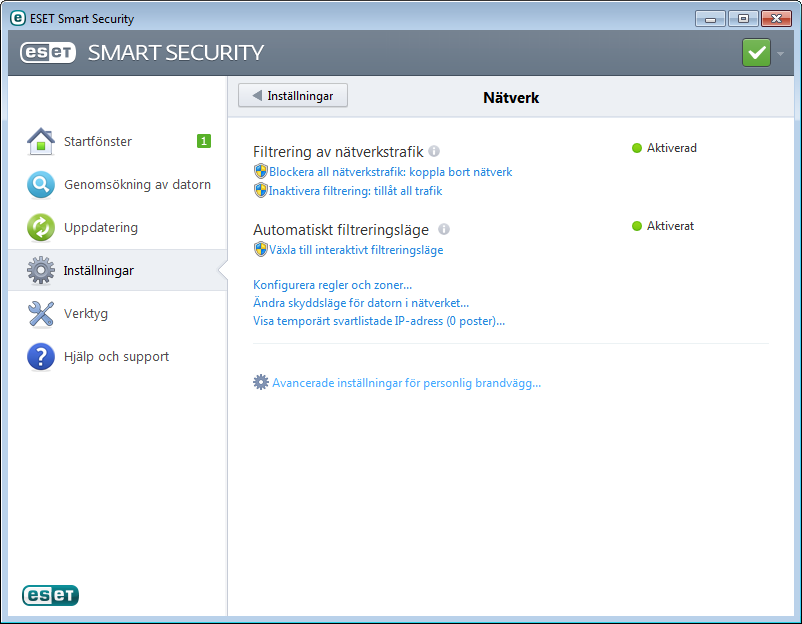Click the blue question mark Hjälp icon
This screenshot has width=802, height=624.
41,356
